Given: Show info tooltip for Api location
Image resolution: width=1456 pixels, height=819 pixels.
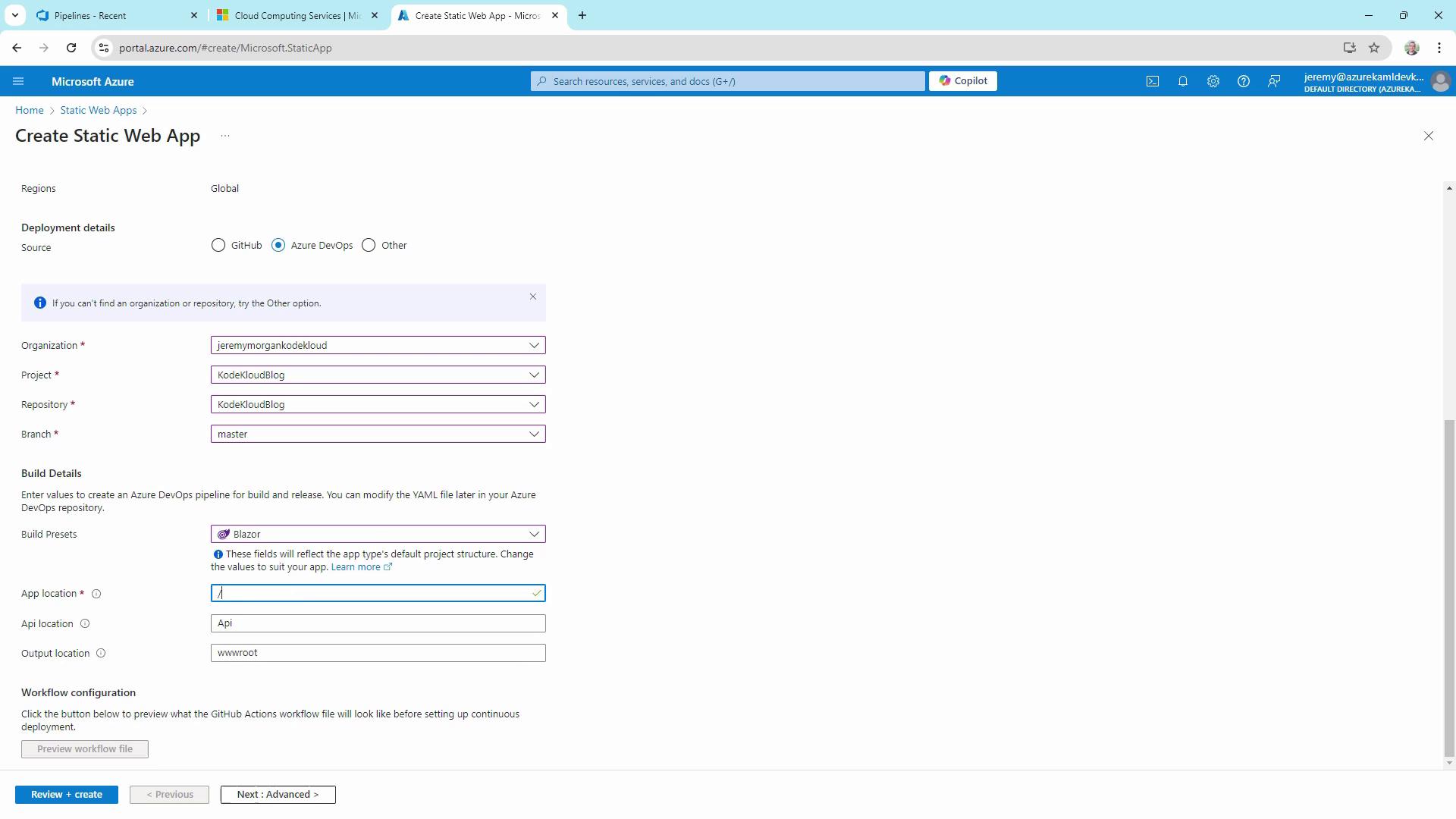Looking at the screenshot, I should click(85, 623).
